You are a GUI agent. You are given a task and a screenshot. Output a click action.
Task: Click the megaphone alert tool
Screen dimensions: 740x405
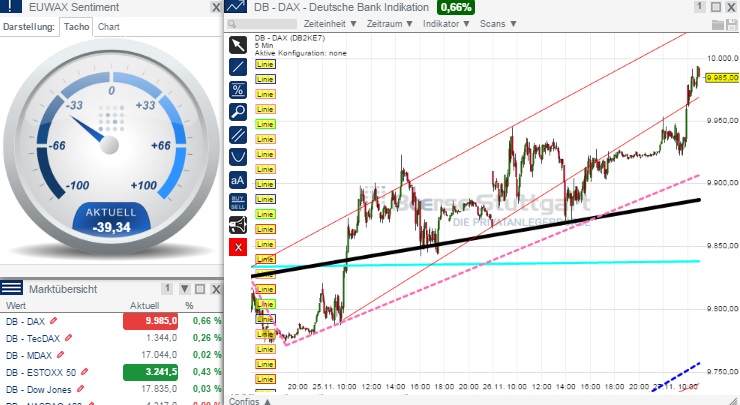(x=238, y=225)
